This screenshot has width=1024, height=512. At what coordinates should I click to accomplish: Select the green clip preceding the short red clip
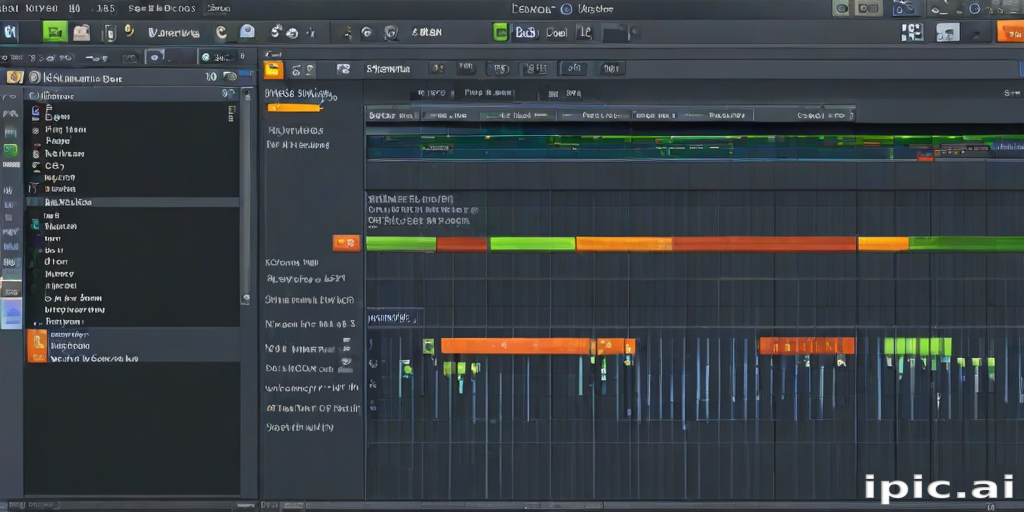401,244
